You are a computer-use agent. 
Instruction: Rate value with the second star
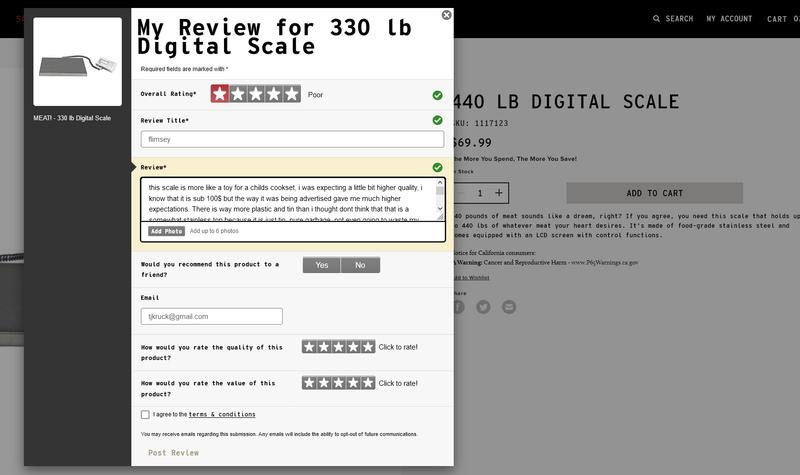point(324,383)
